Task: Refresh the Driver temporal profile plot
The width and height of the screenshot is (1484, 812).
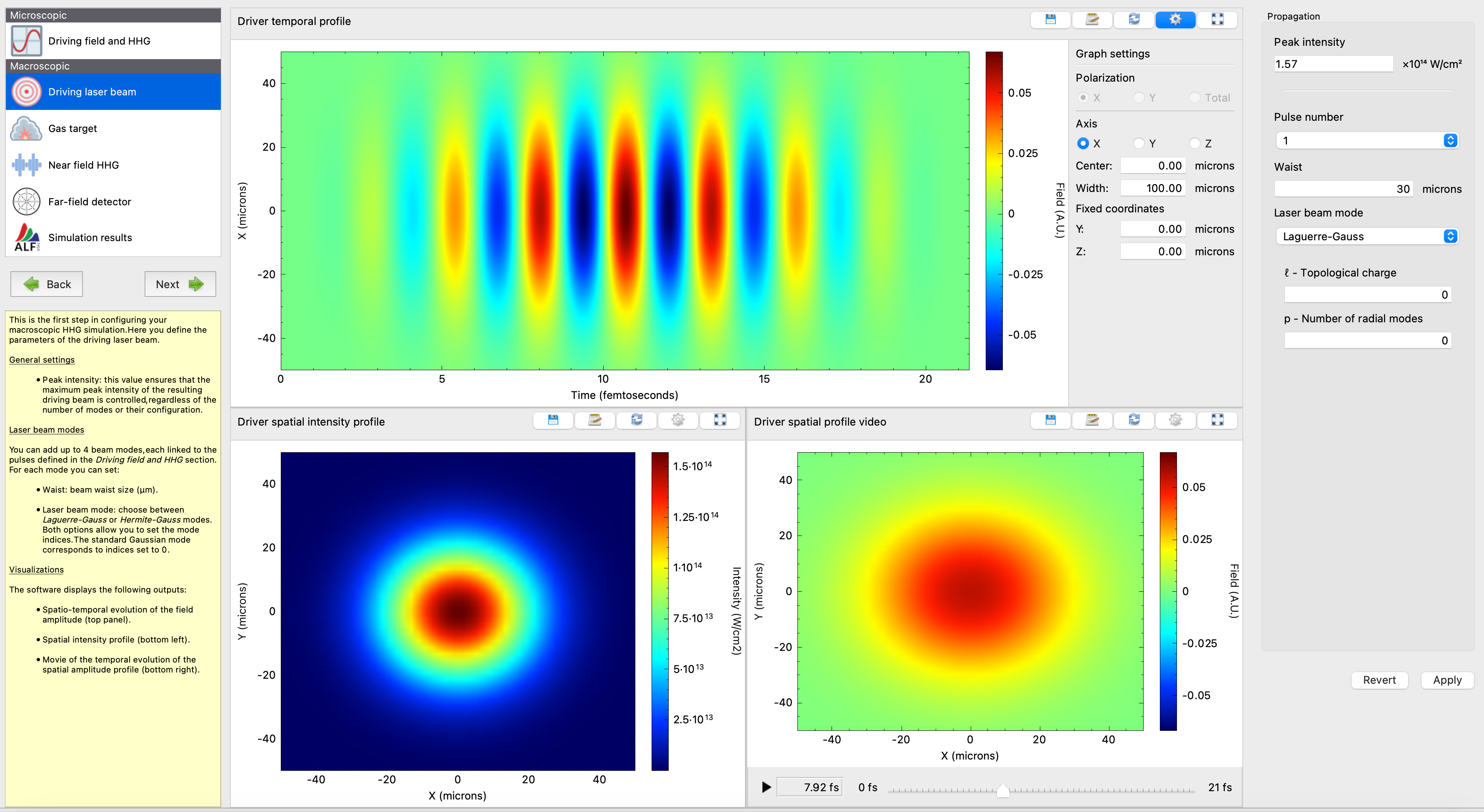Action: (x=1134, y=19)
